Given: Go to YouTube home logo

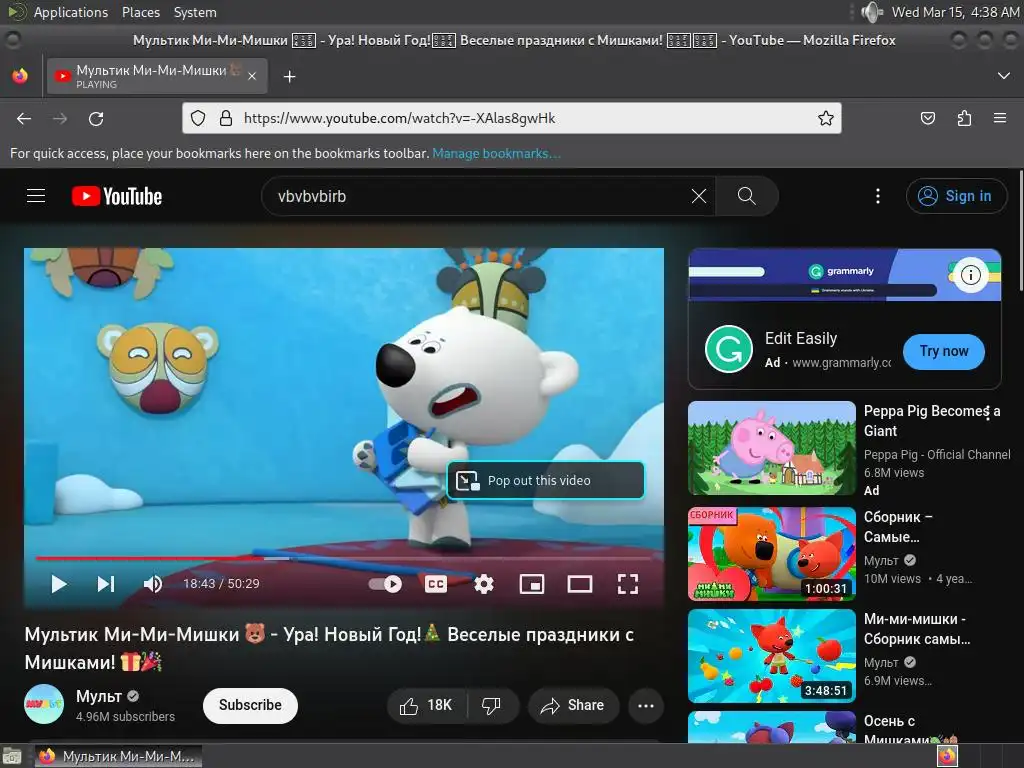Looking at the screenshot, I should (117, 196).
